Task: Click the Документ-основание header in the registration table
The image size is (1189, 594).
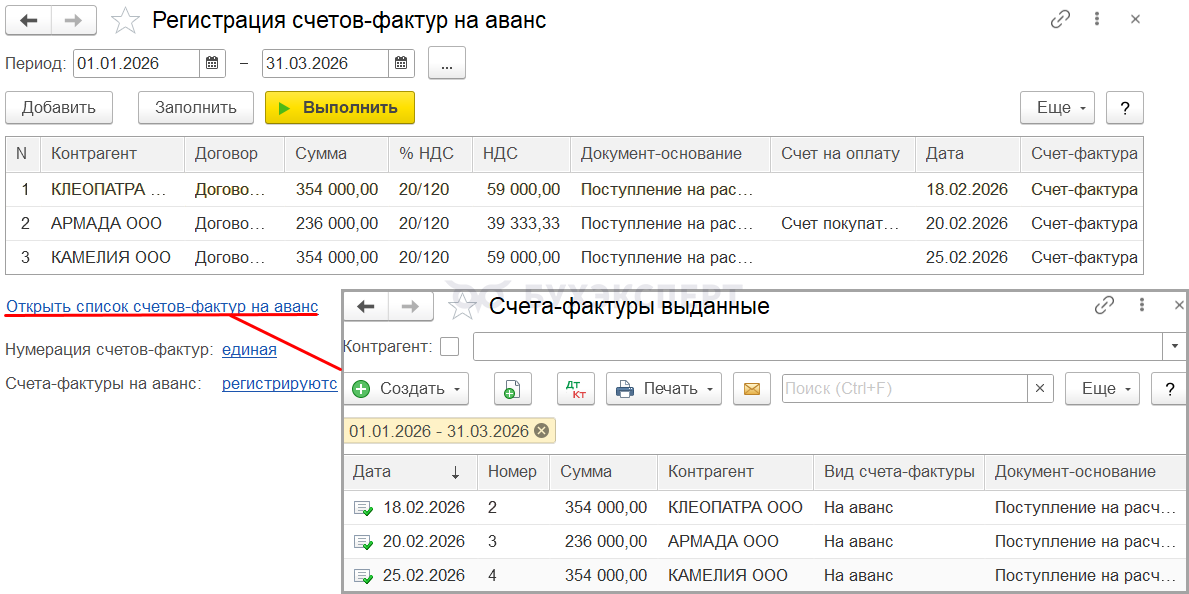Action: (x=671, y=153)
